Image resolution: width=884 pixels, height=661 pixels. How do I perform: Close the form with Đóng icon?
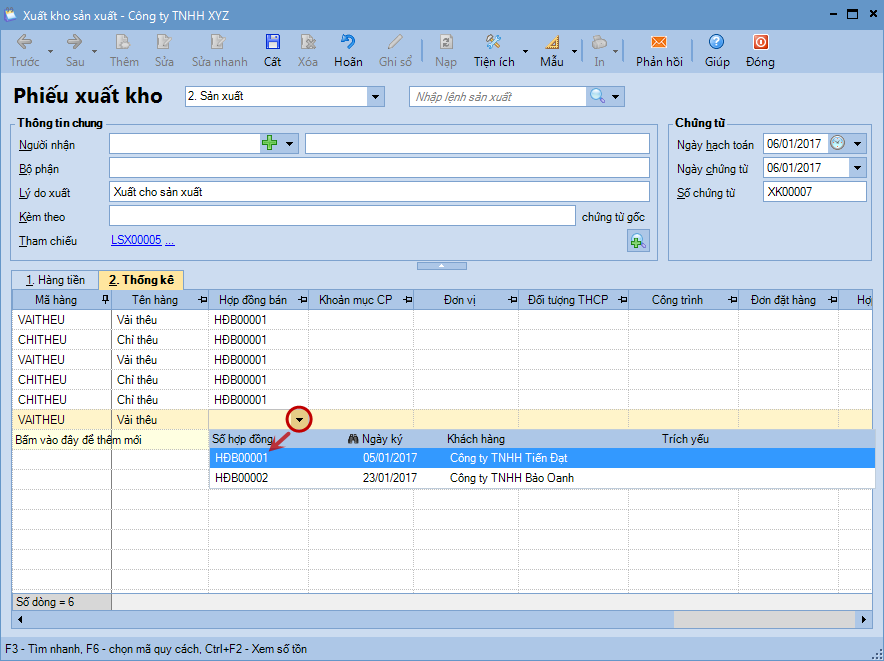tap(760, 43)
